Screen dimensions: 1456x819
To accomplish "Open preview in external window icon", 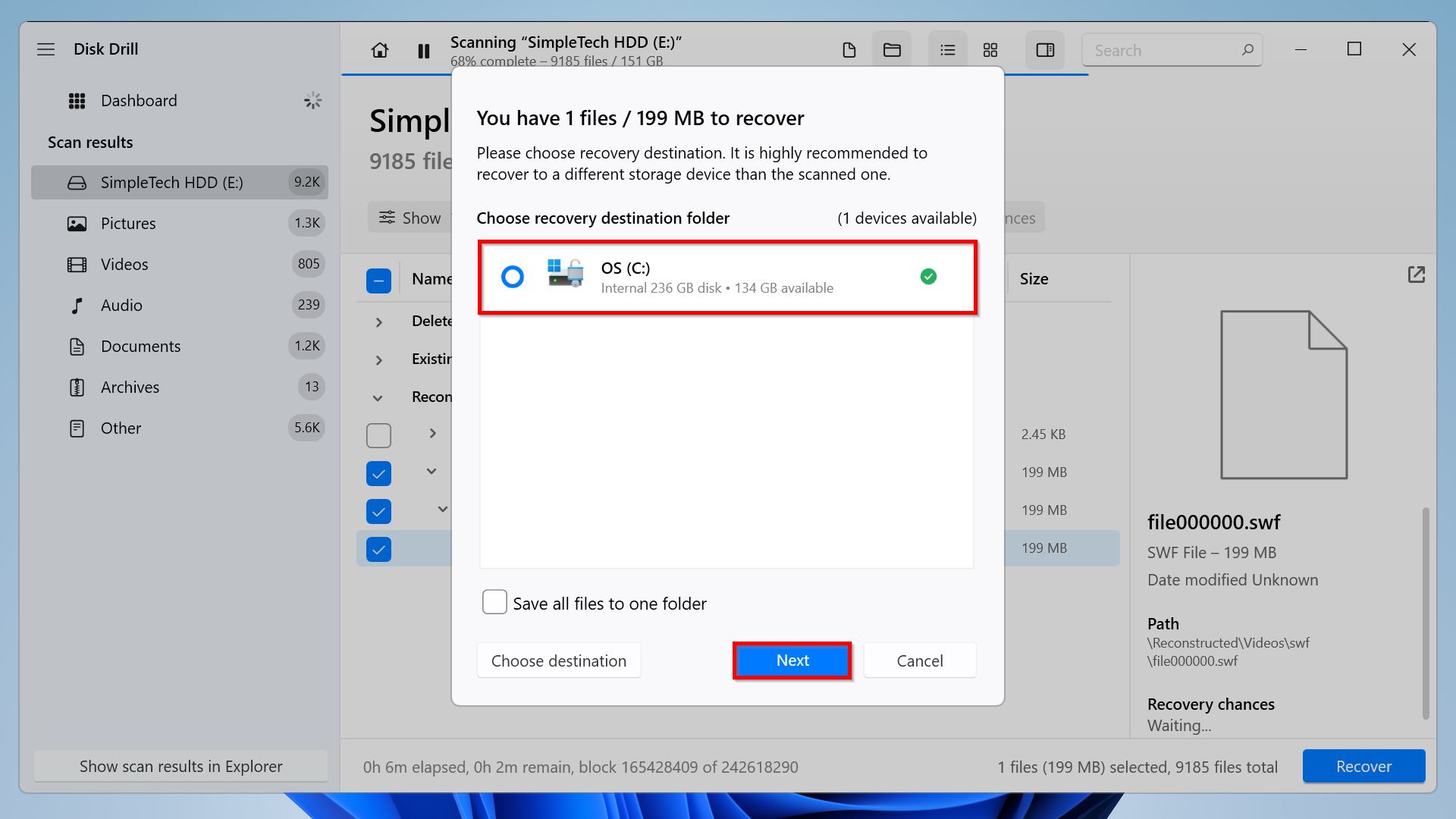I will [x=1416, y=275].
